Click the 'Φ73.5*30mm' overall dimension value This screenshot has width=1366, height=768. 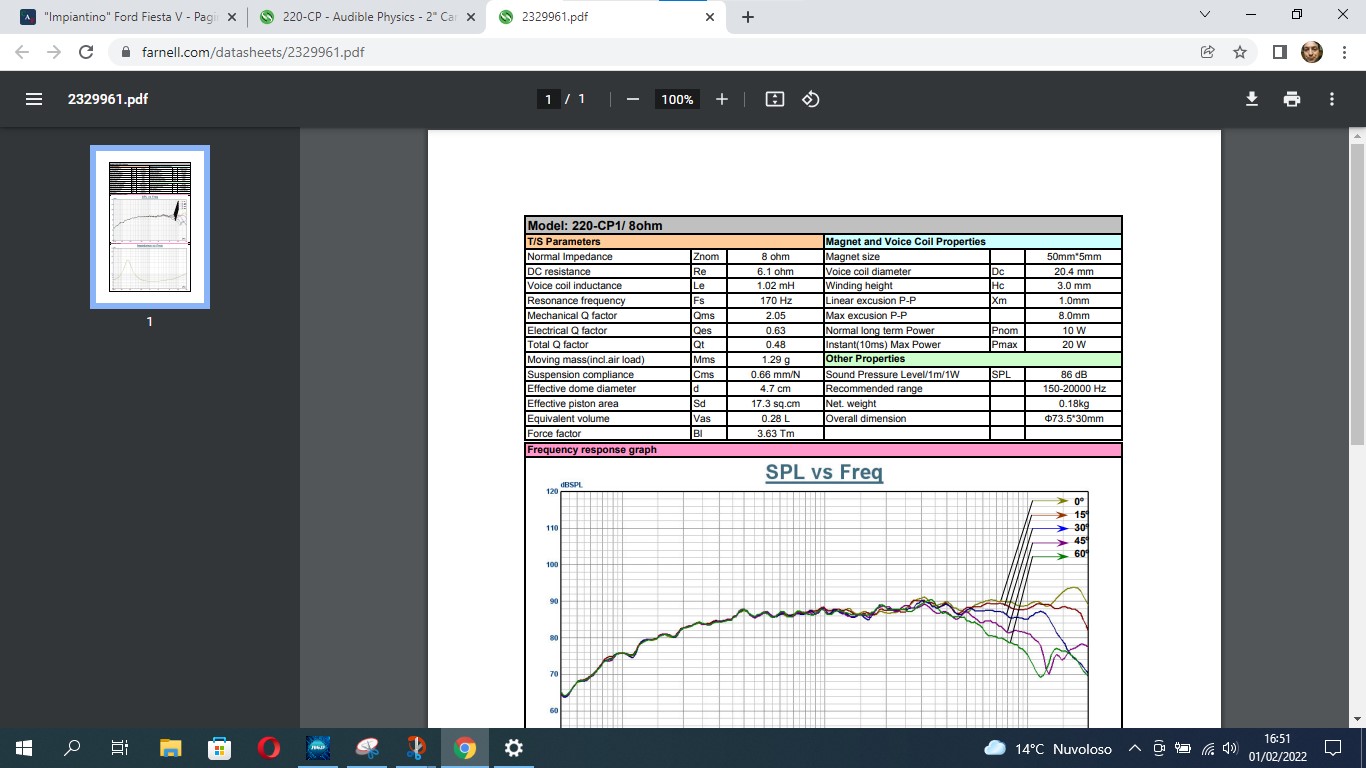[1072, 418]
